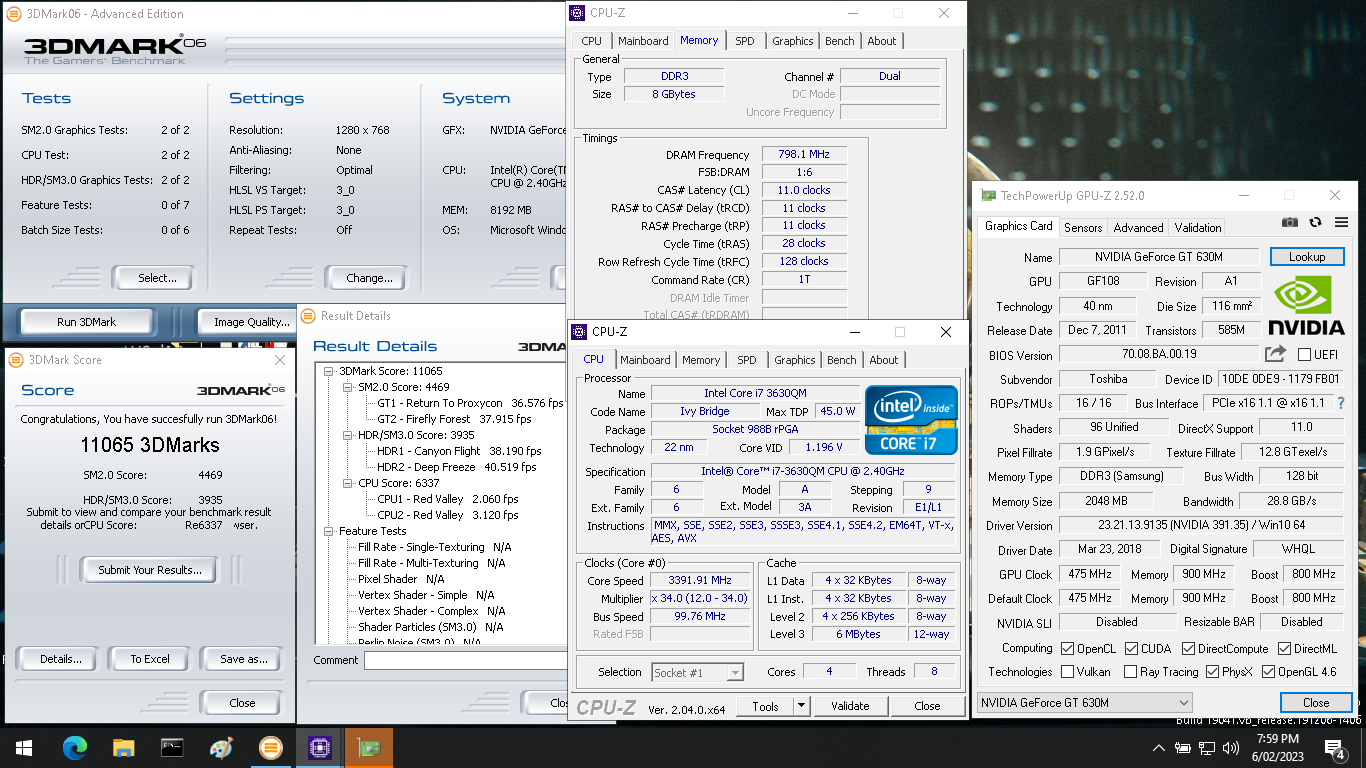Select GT1 - Return To Proxycon result row
The image size is (1366, 768).
(x=470, y=403)
